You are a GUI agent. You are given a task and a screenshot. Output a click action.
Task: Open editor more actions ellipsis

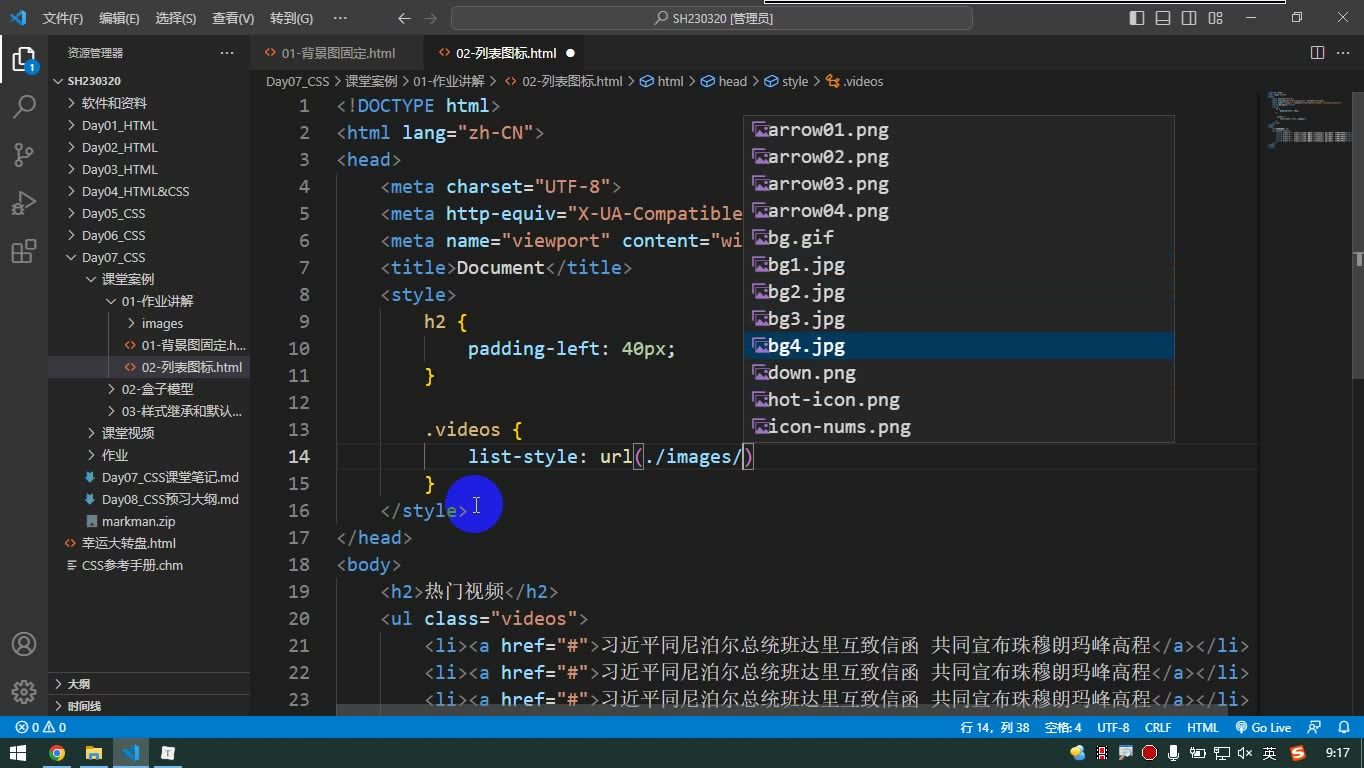pyautogui.click(x=1343, y=53)
